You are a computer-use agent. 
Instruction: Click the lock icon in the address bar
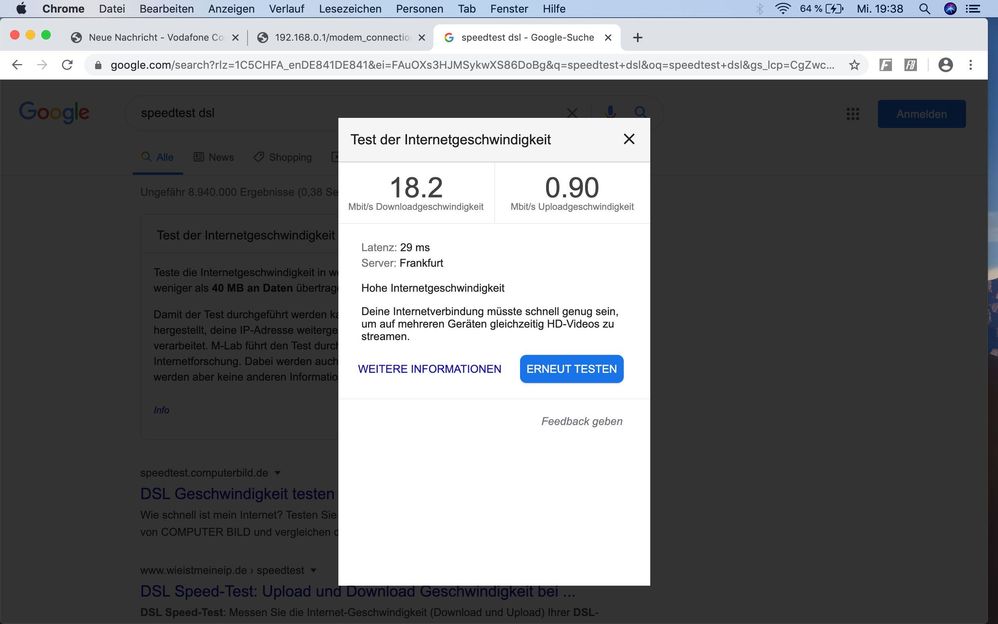coord(98,65)
